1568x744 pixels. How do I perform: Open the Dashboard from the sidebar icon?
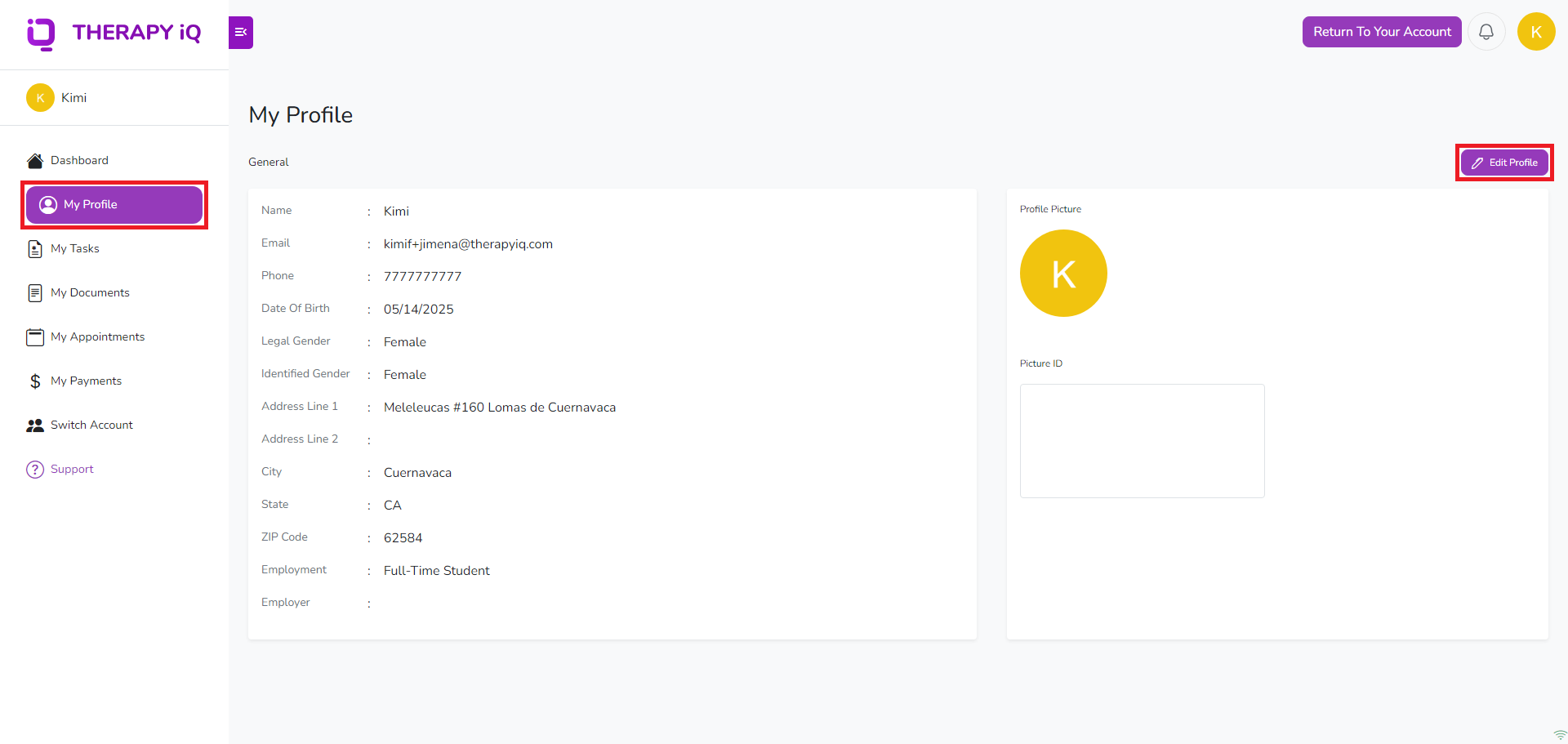(33, 160)
